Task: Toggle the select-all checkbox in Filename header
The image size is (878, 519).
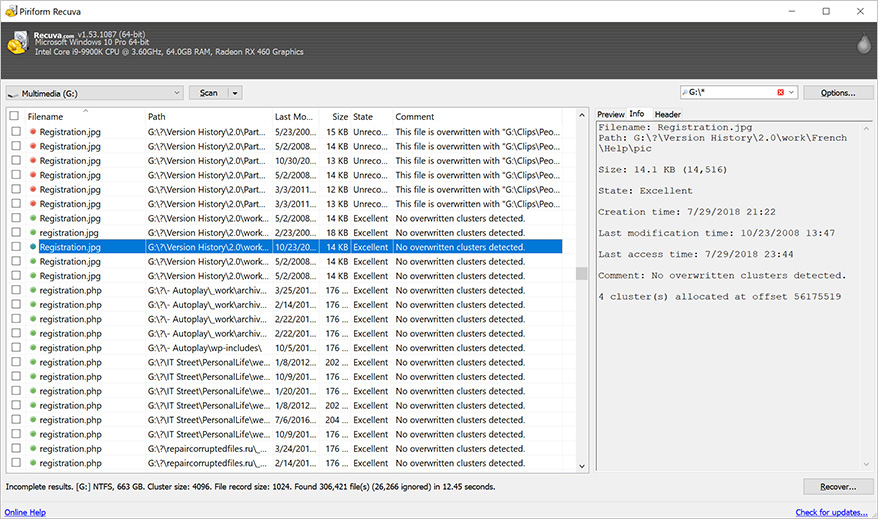Action: [x=15, y=116]
